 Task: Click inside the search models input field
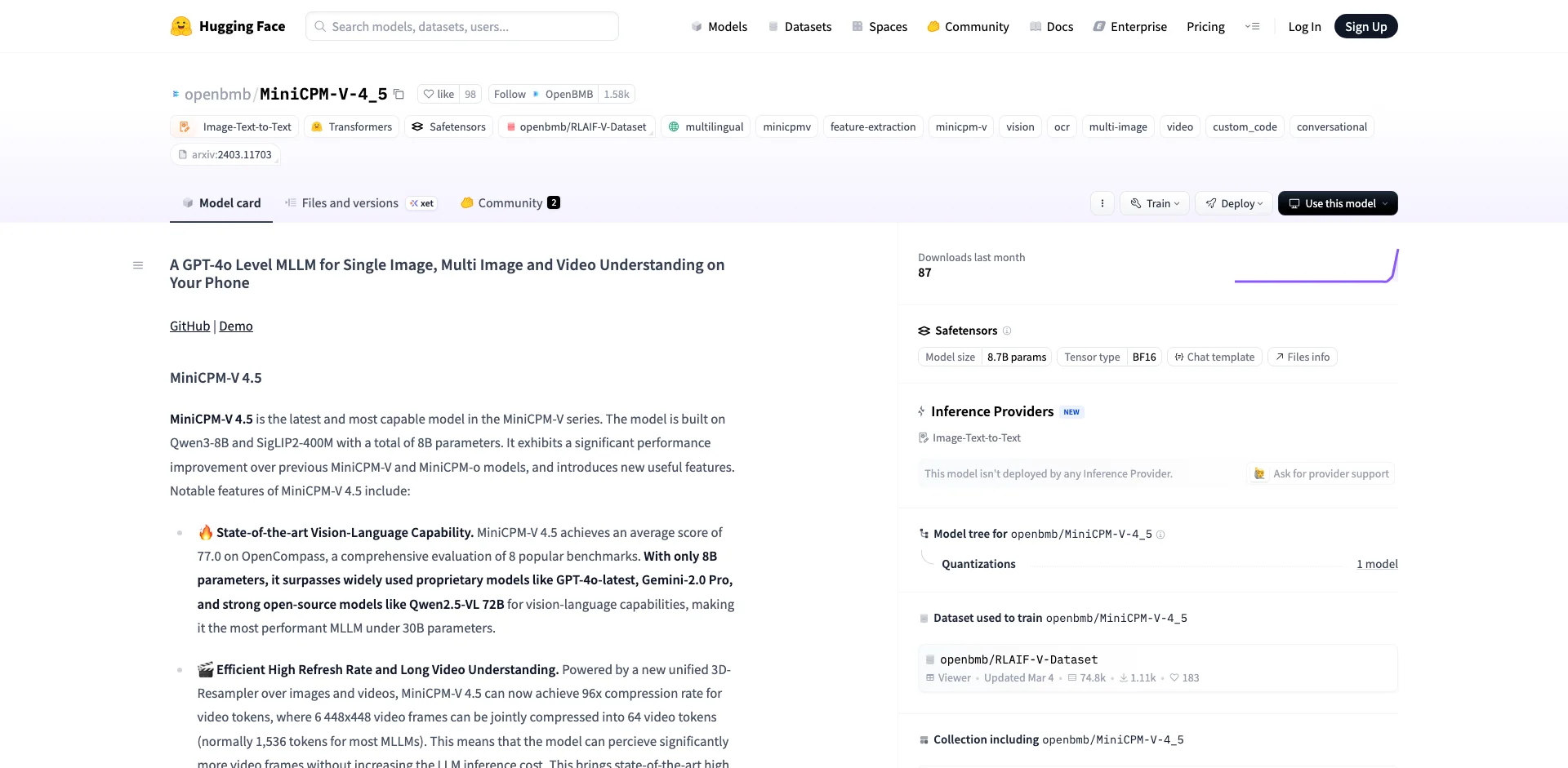coord(461,26)
